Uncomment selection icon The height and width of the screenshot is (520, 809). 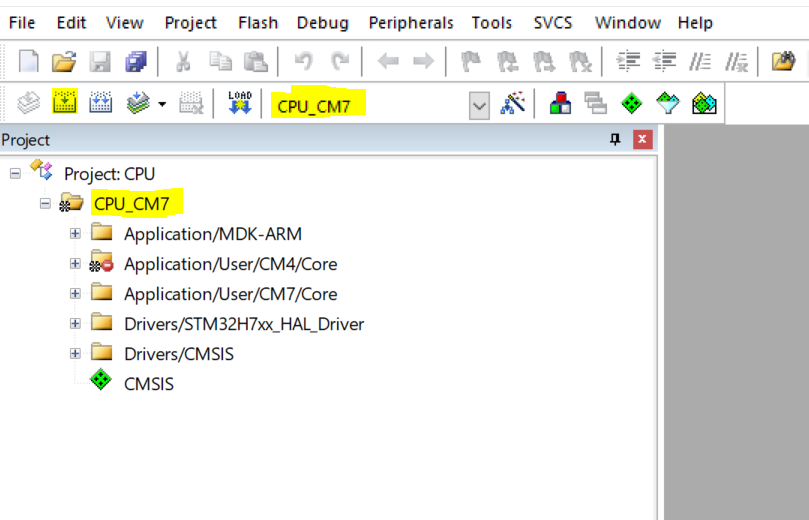736,62
